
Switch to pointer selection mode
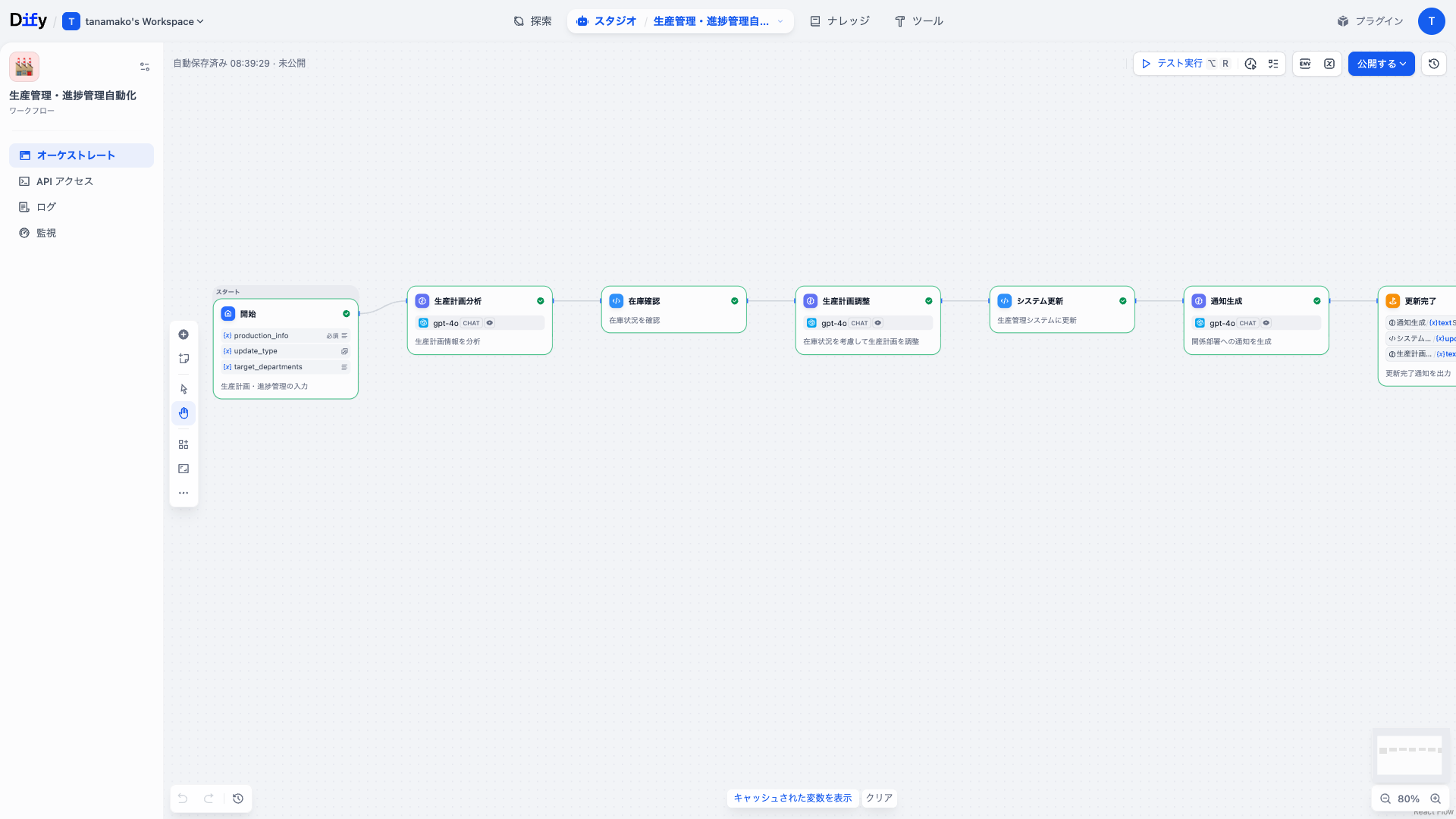coord(184,388)
